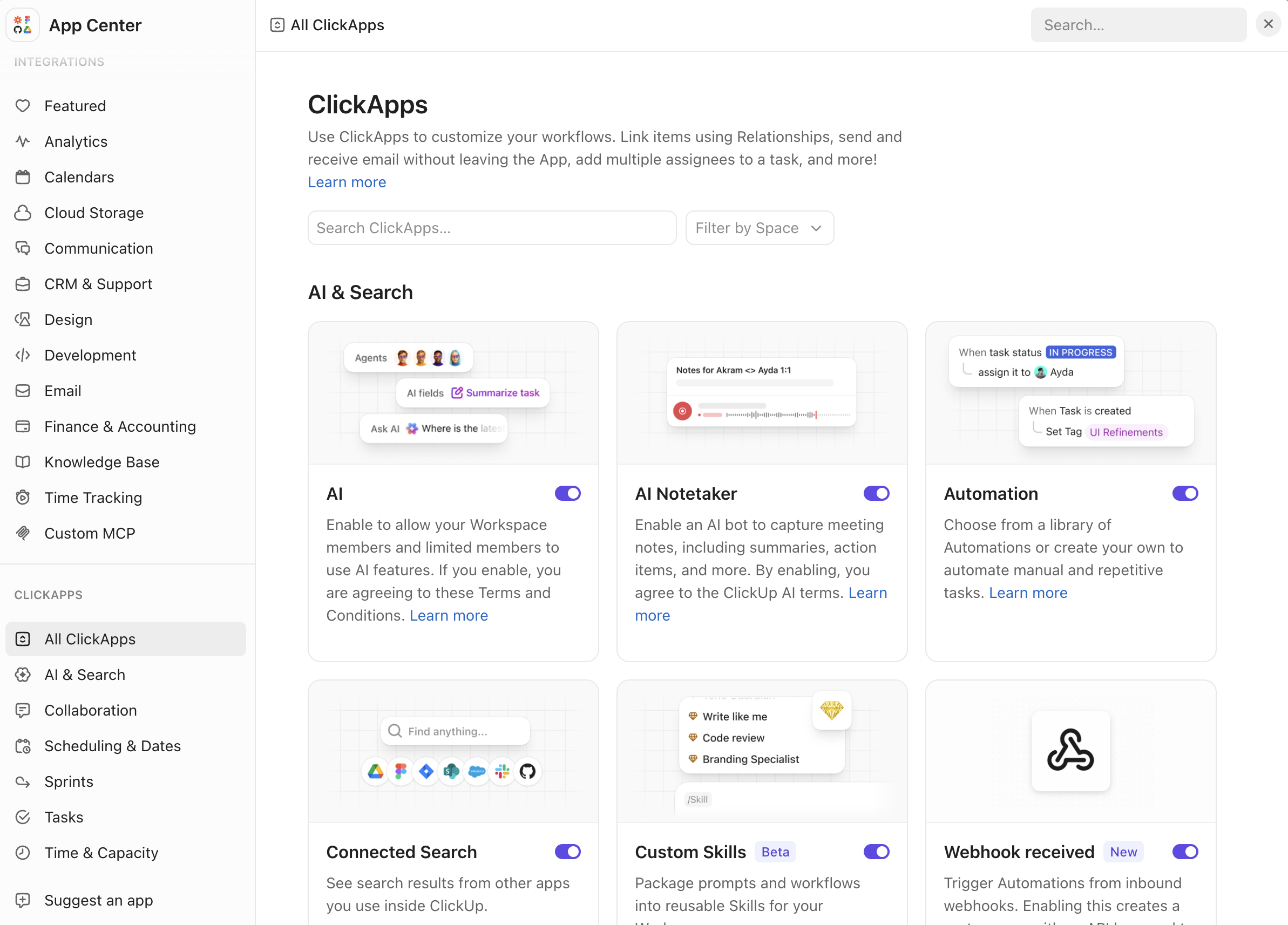1288x925 pixels.
Task: Click the Tasks checkmark icon
Action: (x=23, y=817)
